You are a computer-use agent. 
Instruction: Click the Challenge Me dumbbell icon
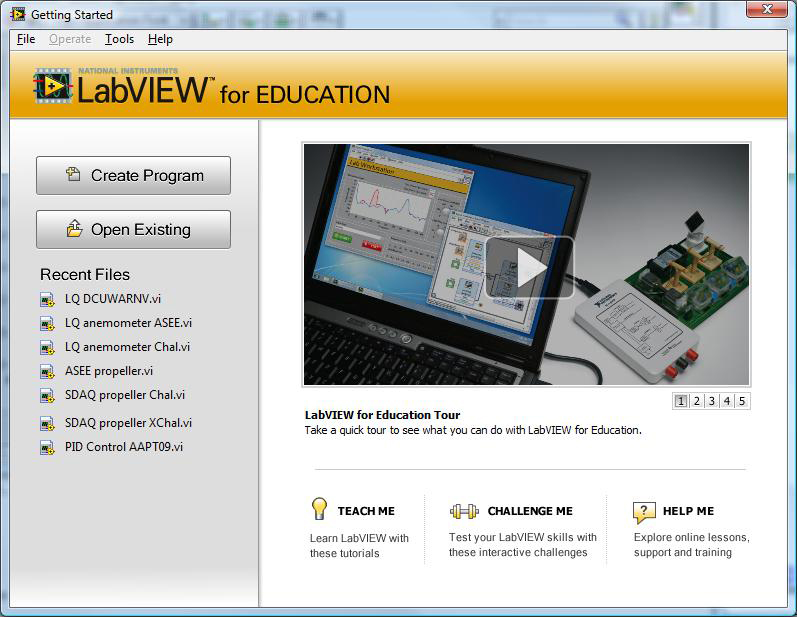pyautogui.click(x=464, y=511)
